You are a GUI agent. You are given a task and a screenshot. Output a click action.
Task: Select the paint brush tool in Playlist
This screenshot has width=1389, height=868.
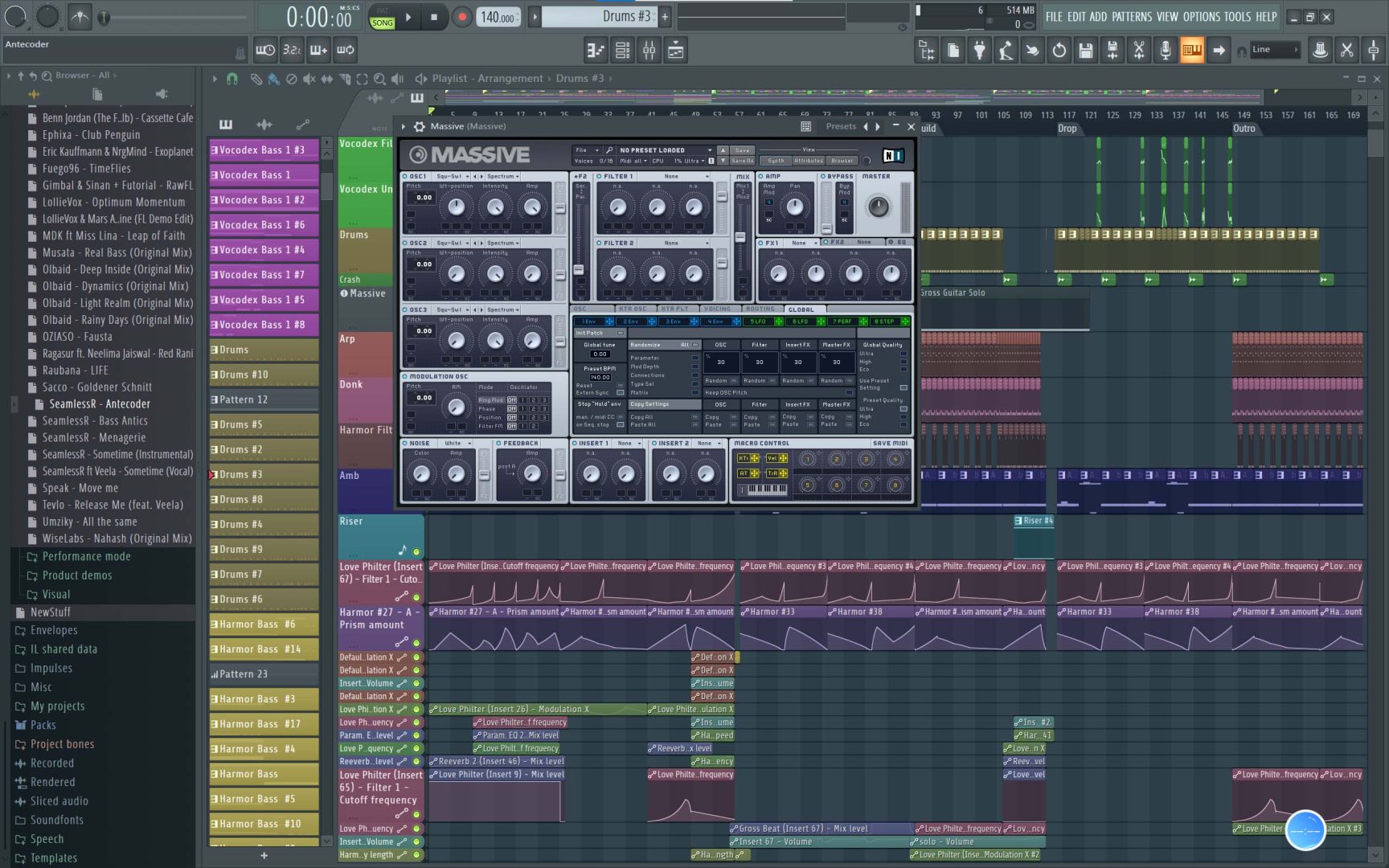[x=274, y=79]
